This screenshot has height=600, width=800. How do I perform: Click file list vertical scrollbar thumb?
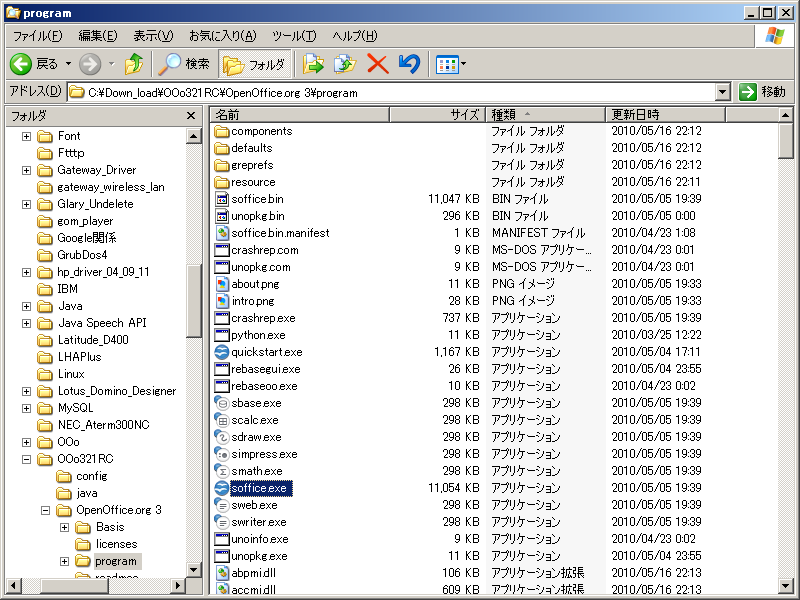point(786,141)
